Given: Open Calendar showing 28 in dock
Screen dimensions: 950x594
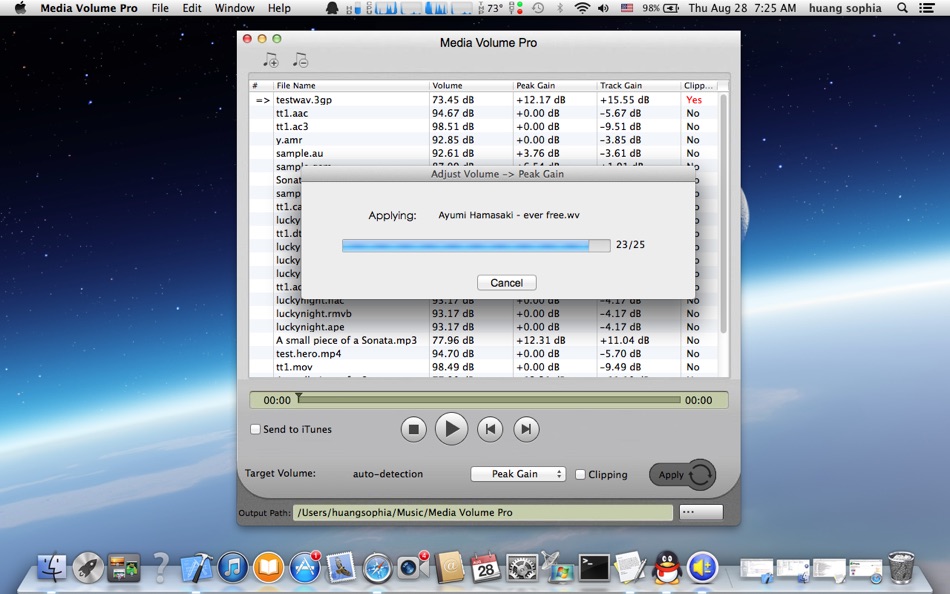Looking at the screenshot, I should (485, 567).
